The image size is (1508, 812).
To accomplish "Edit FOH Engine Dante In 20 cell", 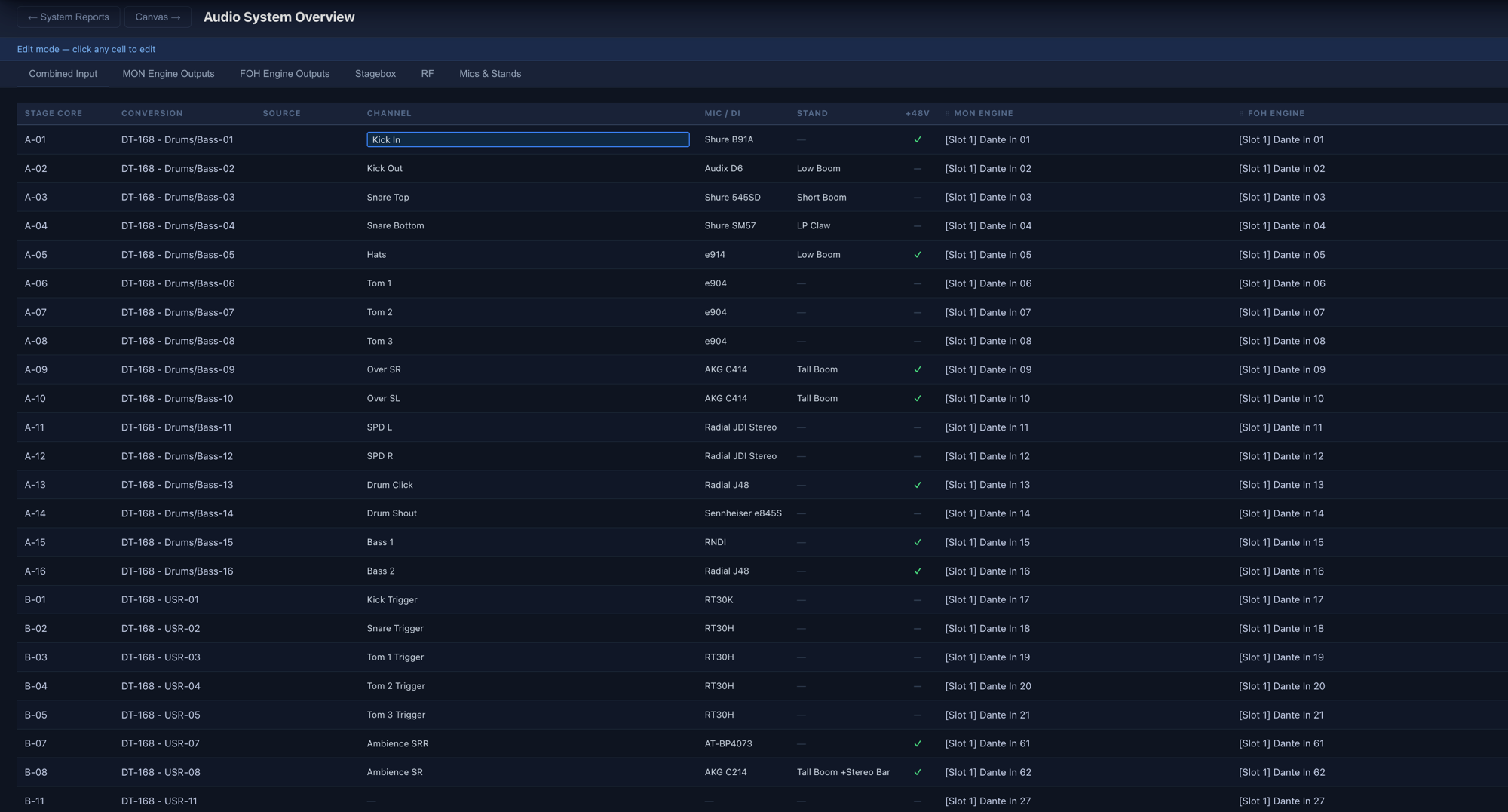I will point(1282,686).
